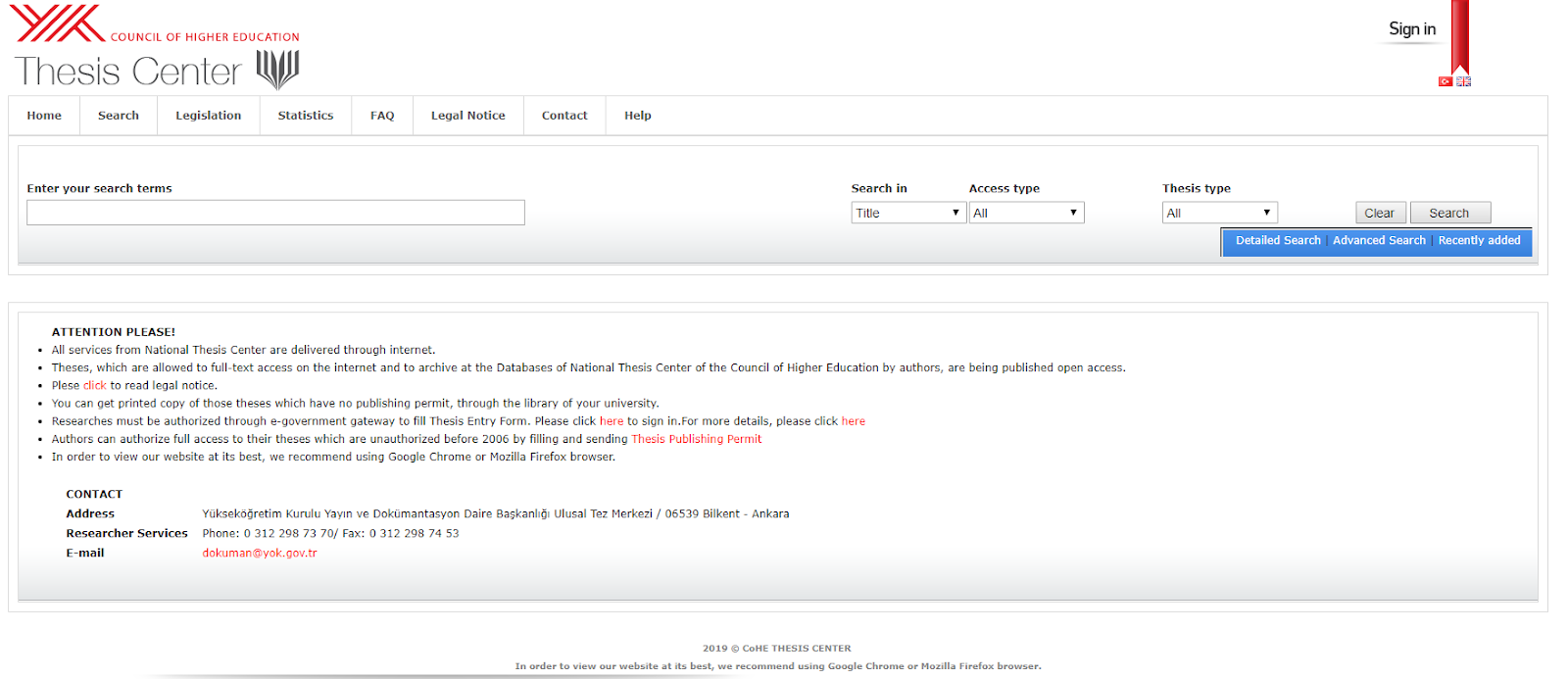Click the phone number text '0 312 298 73 70'
This screenshot has width=1568, height=679.
point(288,533)
